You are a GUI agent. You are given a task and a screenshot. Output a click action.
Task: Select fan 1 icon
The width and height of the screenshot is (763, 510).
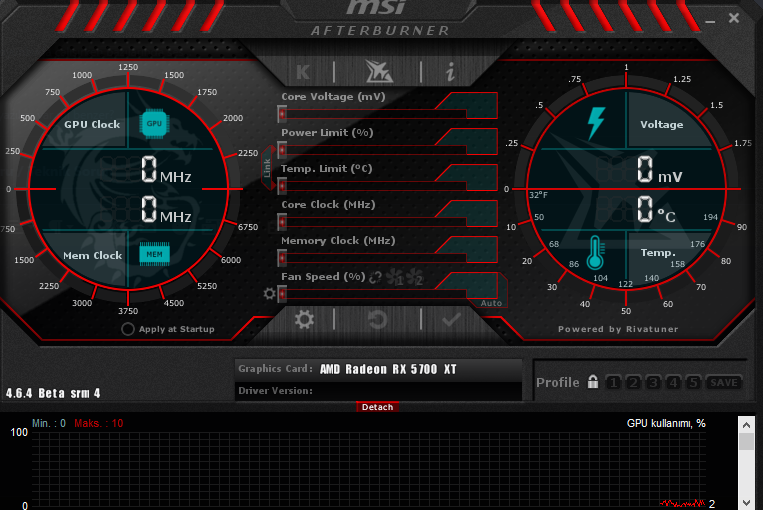395,278
